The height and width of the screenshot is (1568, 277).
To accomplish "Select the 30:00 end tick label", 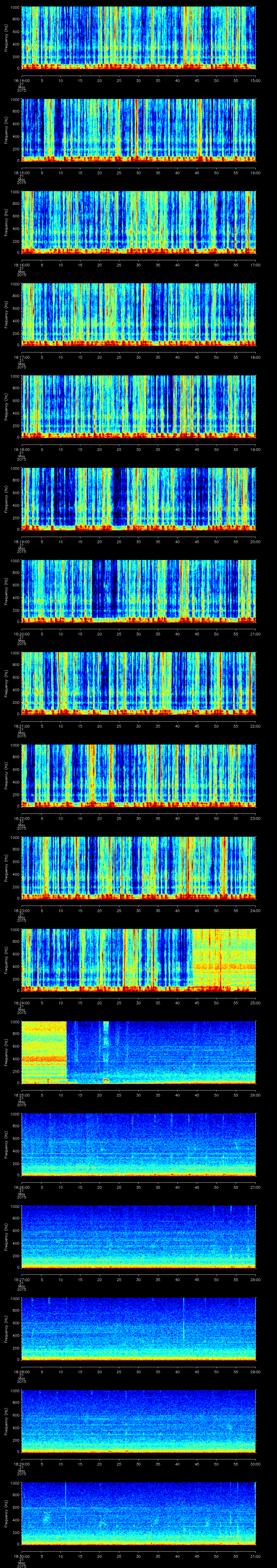I will (x=256, y=1464).
